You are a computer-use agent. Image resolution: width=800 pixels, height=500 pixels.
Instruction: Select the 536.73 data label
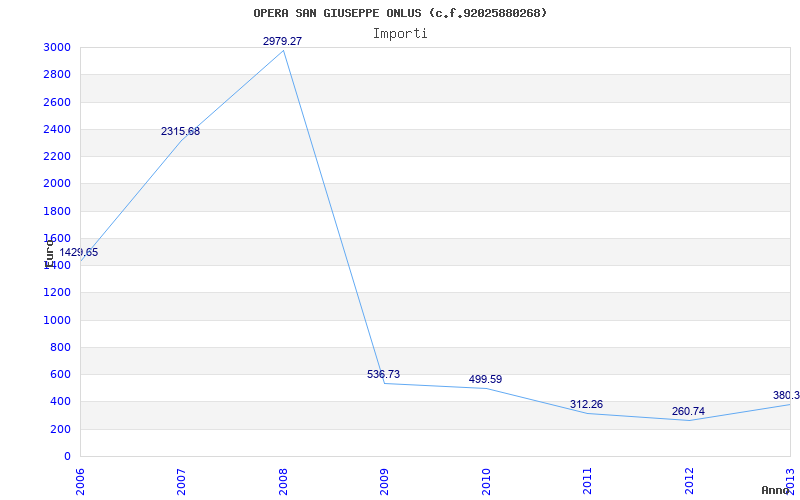click(384, 374)
